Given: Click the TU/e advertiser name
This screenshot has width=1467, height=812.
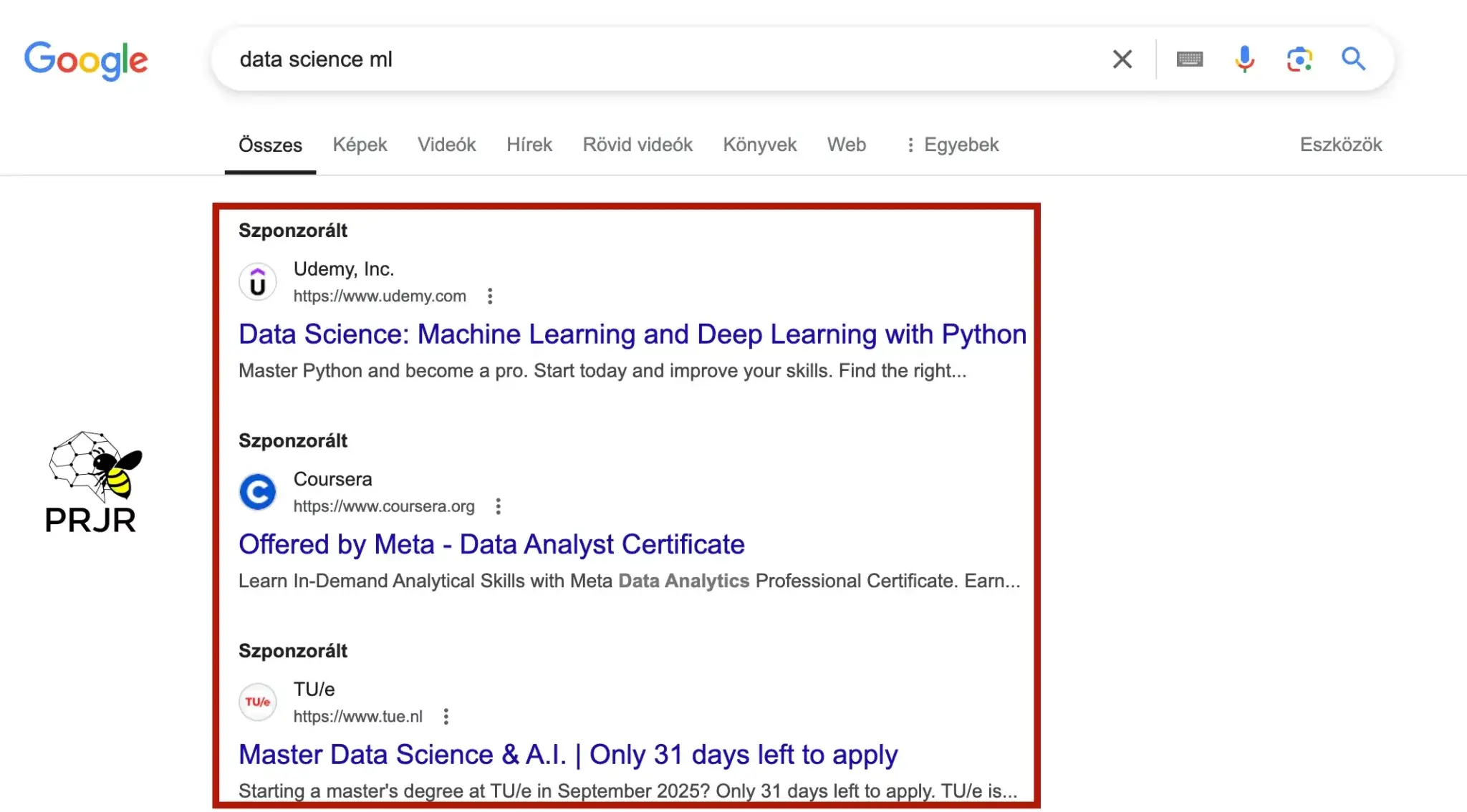Looking at the screenshot, I should coord(314,690).
